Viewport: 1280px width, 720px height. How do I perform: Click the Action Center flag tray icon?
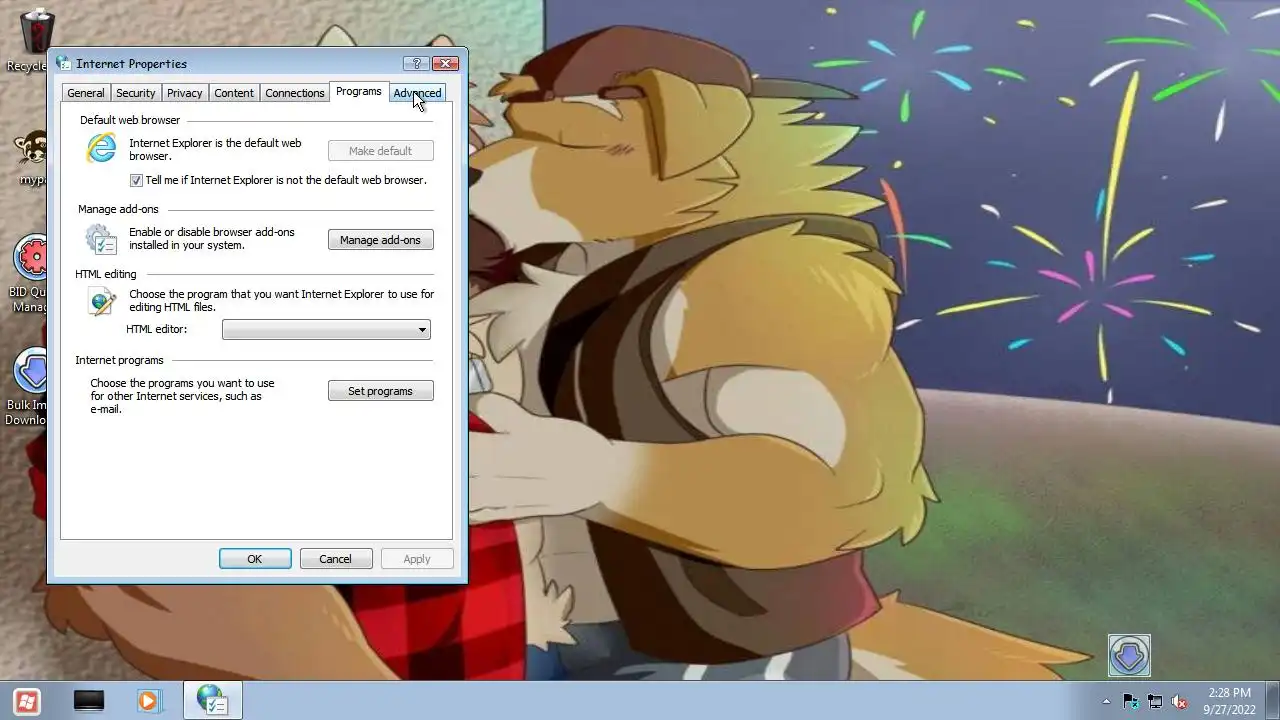(1130, 701)
